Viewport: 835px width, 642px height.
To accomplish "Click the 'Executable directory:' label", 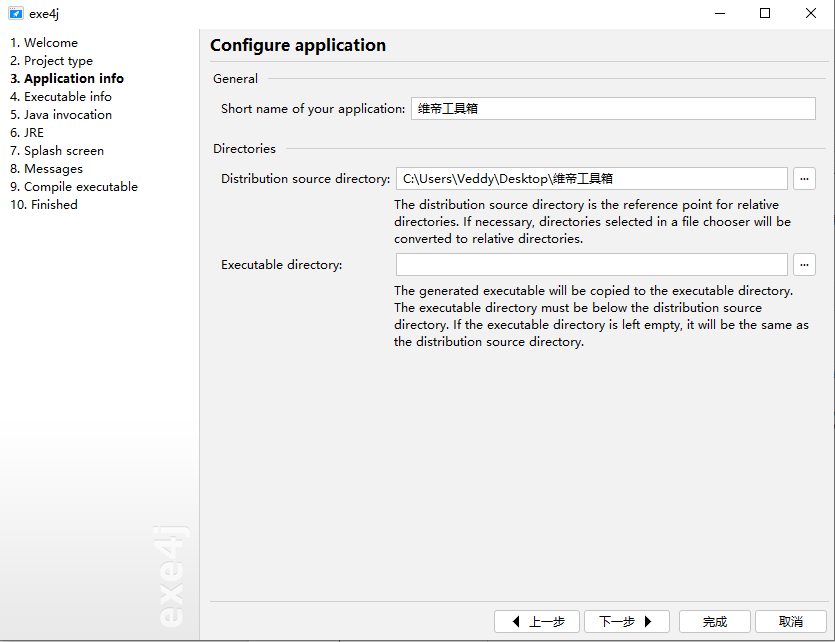I will [x=282, y=265].
